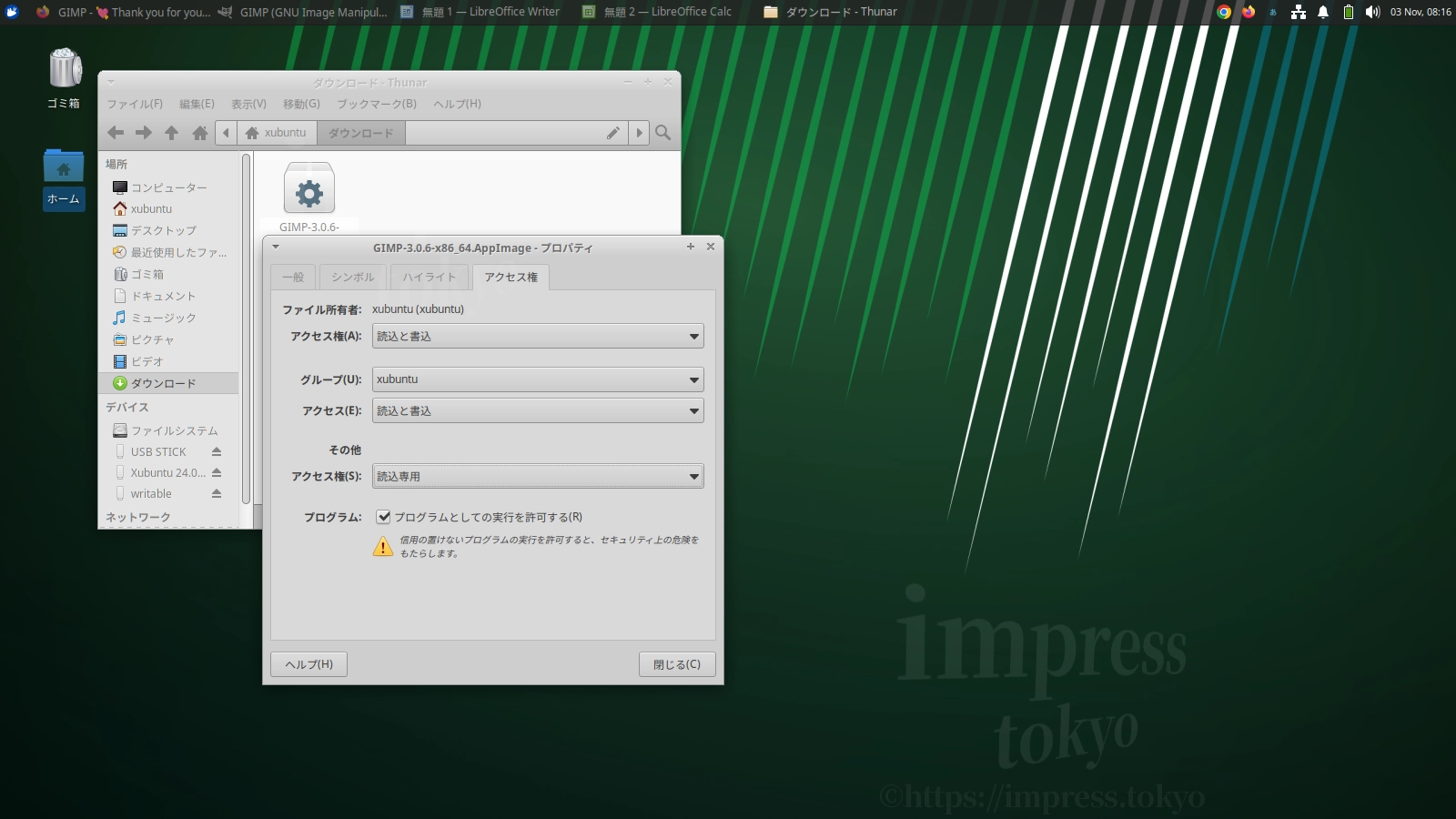Toggle プログラムとしての実行を許可する checkbox
Viewport: 1456px width, 819px height.
[x=384, y=517]
